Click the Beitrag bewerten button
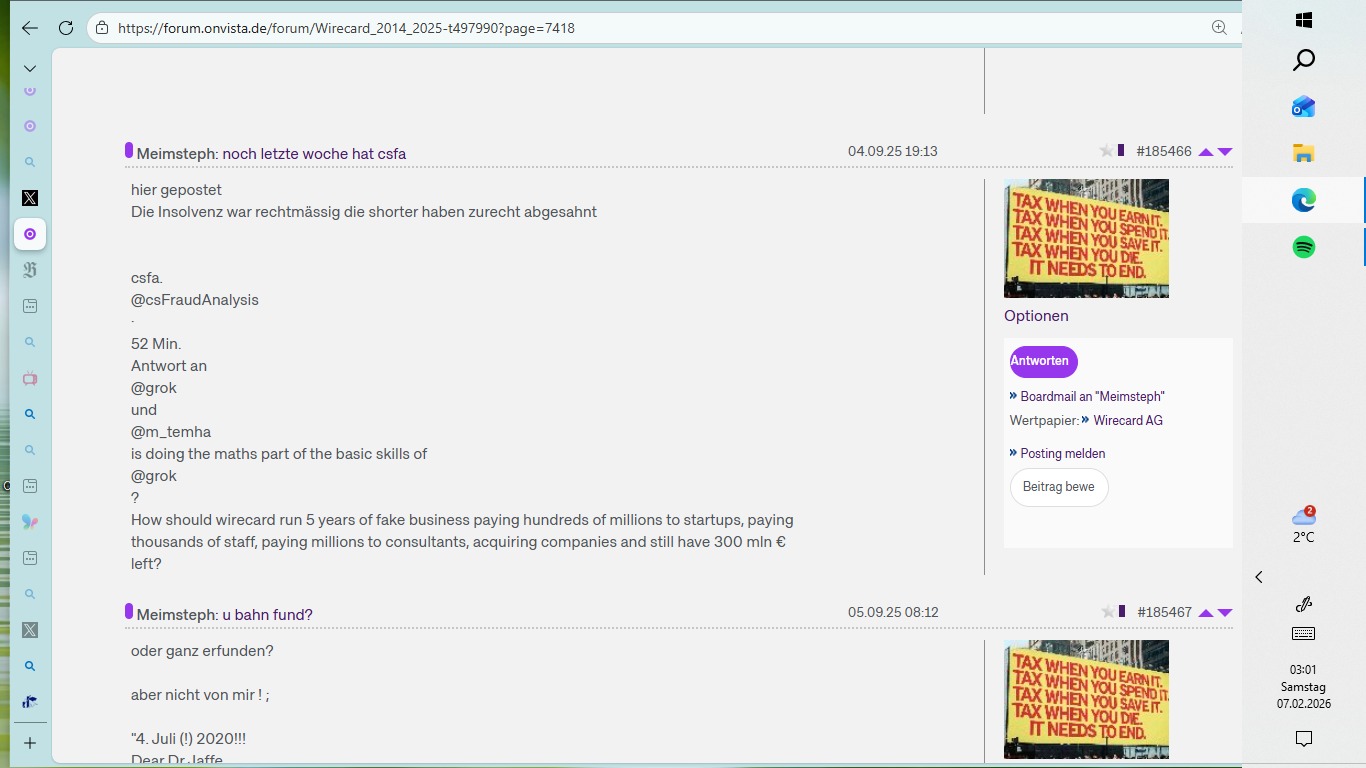1366x768 pixels. (x=1059, y=487)
